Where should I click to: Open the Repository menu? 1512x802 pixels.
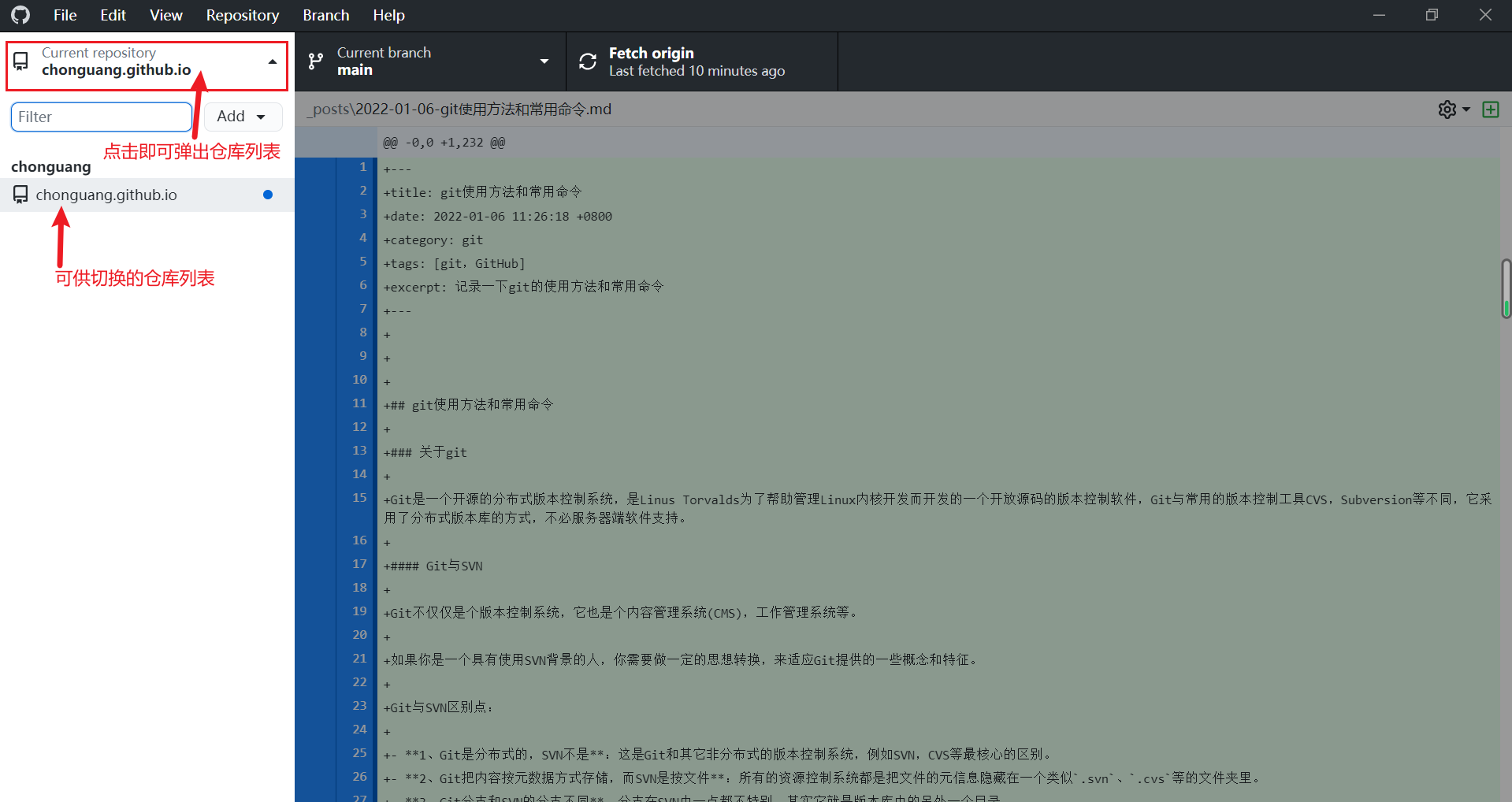pos(242,15)
